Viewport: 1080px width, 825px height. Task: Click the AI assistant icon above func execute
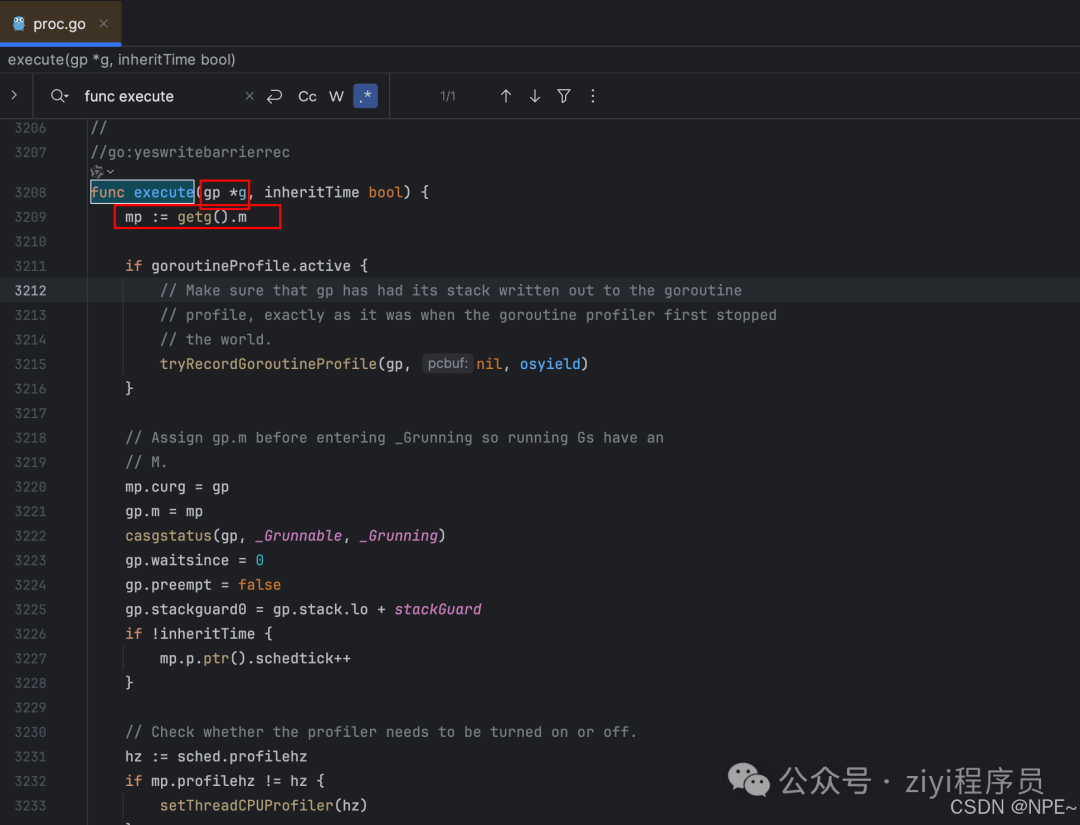[97, 172]
